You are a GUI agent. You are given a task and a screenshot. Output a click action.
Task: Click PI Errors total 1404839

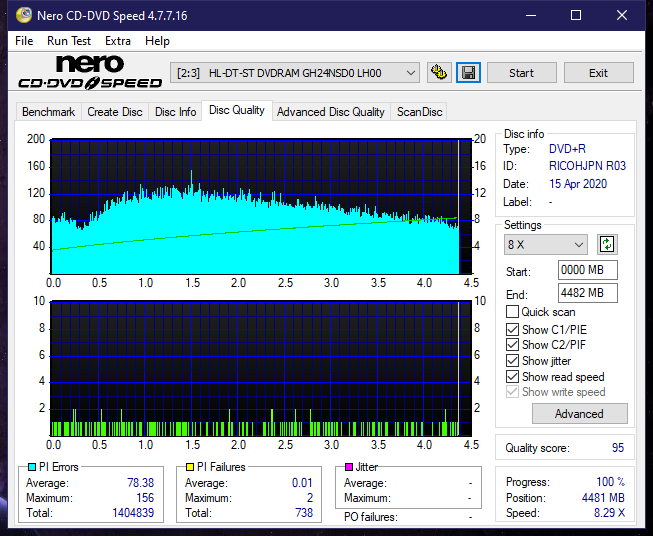pyautogui.click(x=133, y=513)
